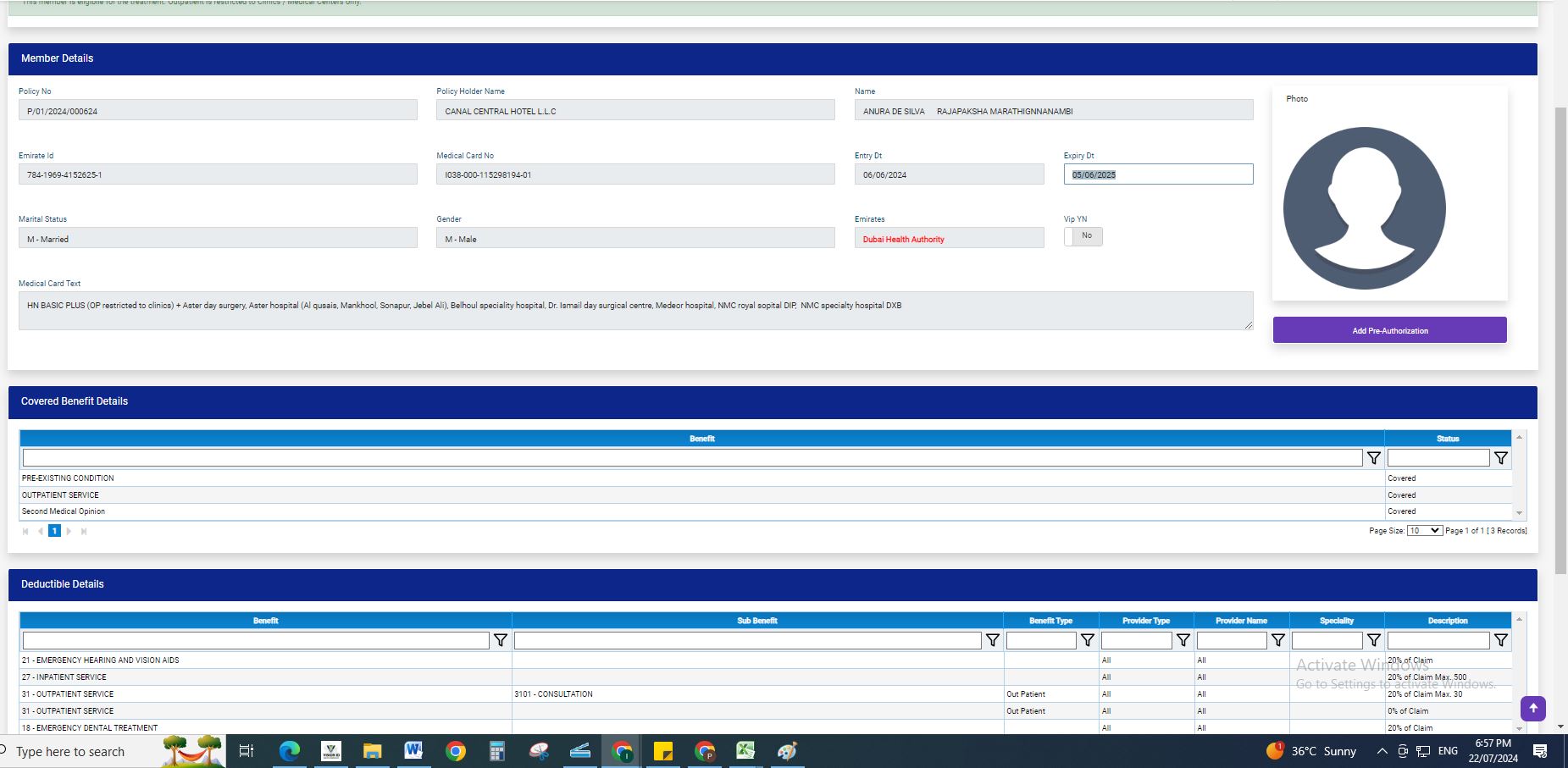Open filter options for Deductible Benefit column
The height and width of the screenshot is (768, 1568).
click(500, 640)
